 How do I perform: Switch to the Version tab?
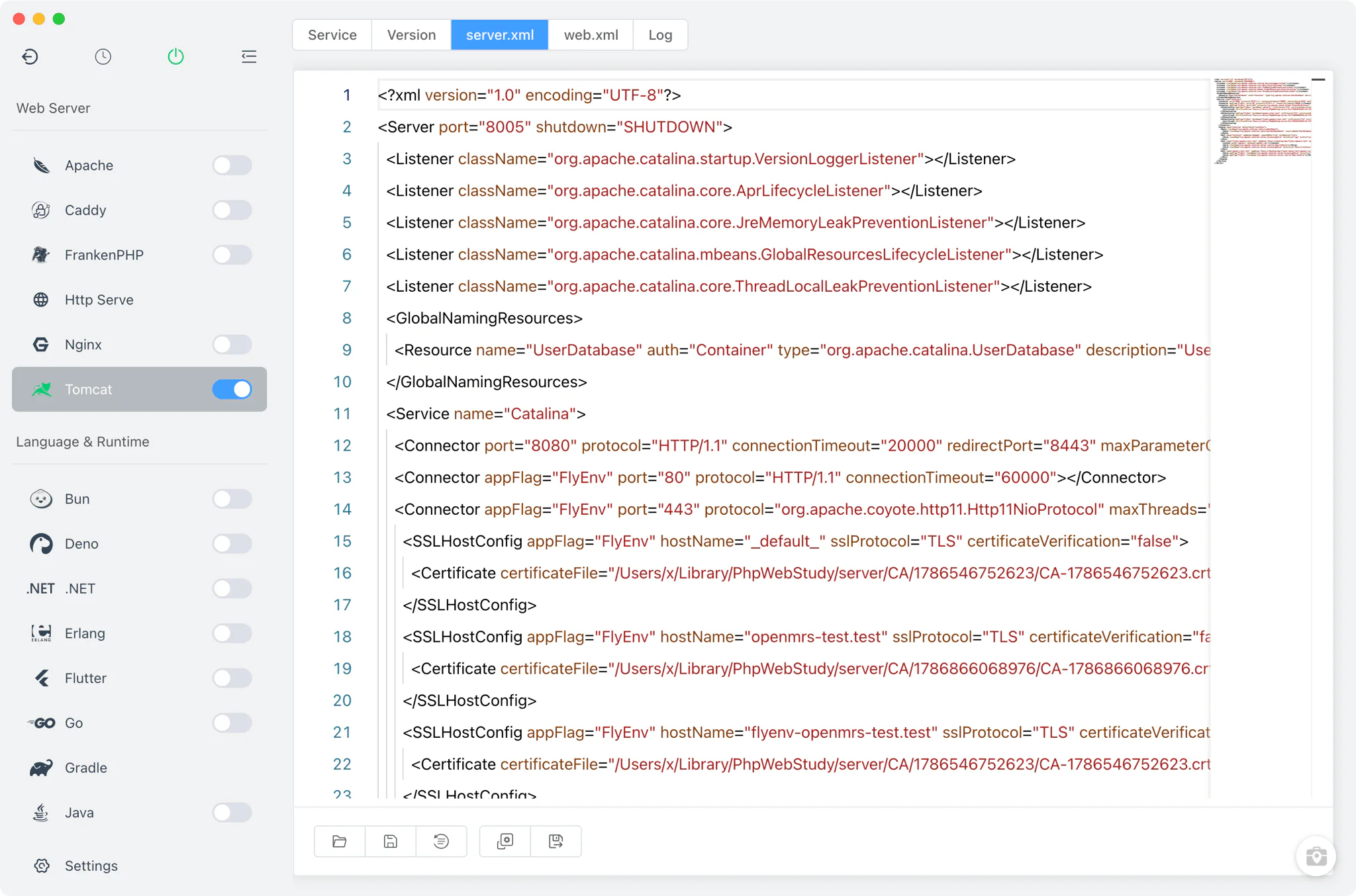[x=411, y=35]
